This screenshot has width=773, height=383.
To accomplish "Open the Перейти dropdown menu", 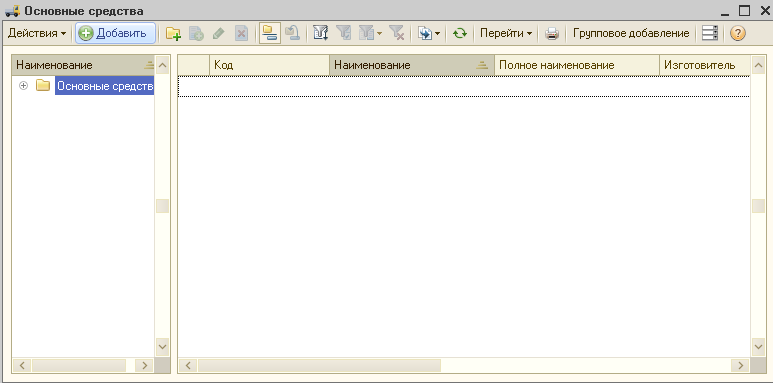I will click(506, 34).
